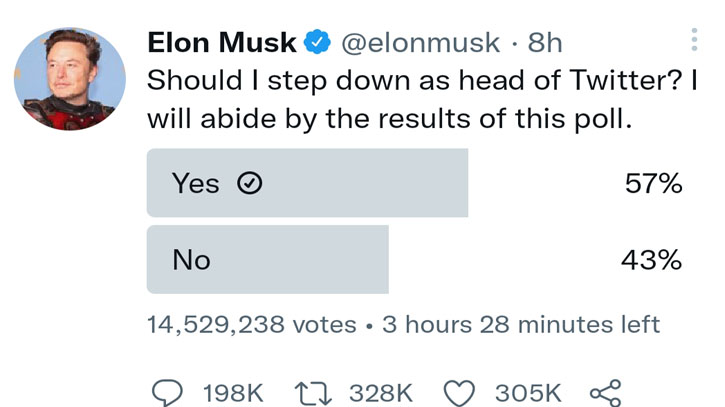Click the Elon Musk display name
This screenshot has width=725, height=407.
click(x=222, y=42)
